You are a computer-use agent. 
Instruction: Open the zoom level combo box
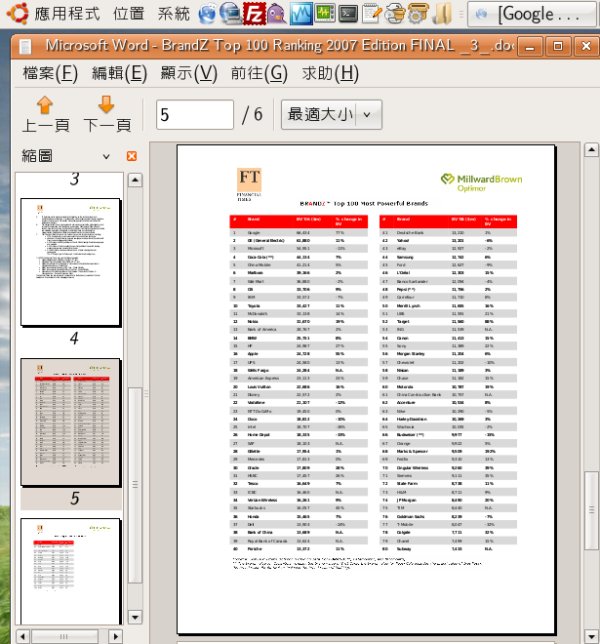click(x=331, y=115)
